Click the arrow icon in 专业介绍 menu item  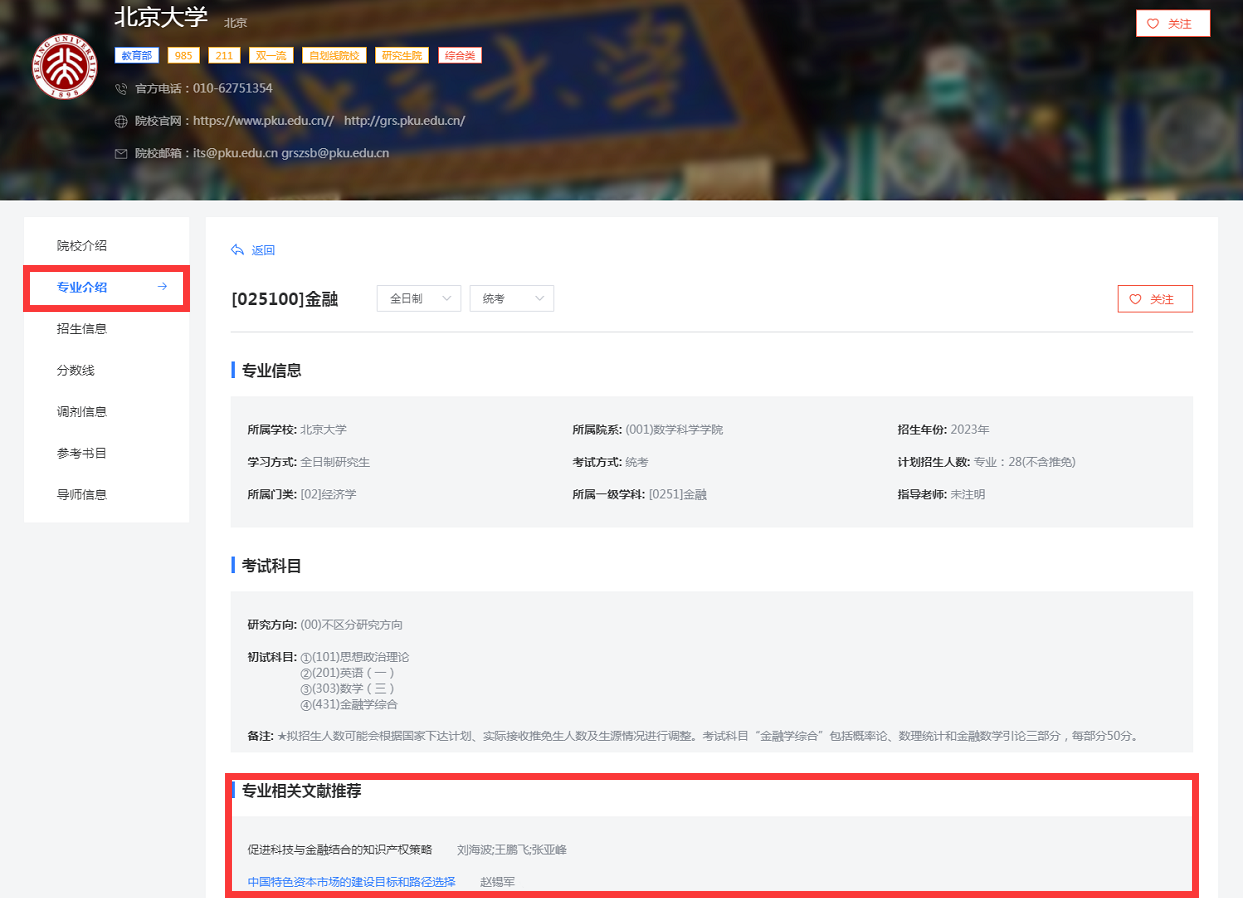[x=162, y=287]
